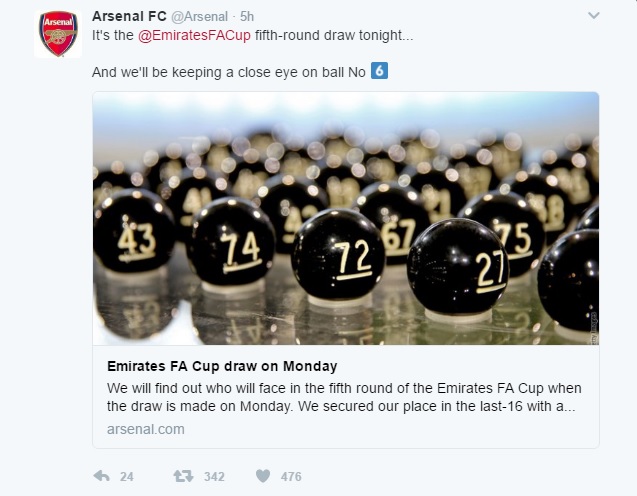The width and height of the screenshot is (637, 496).
Task: Open the 'Emirates FA Cup draw on Monday' headline
Action: [221, 366]
